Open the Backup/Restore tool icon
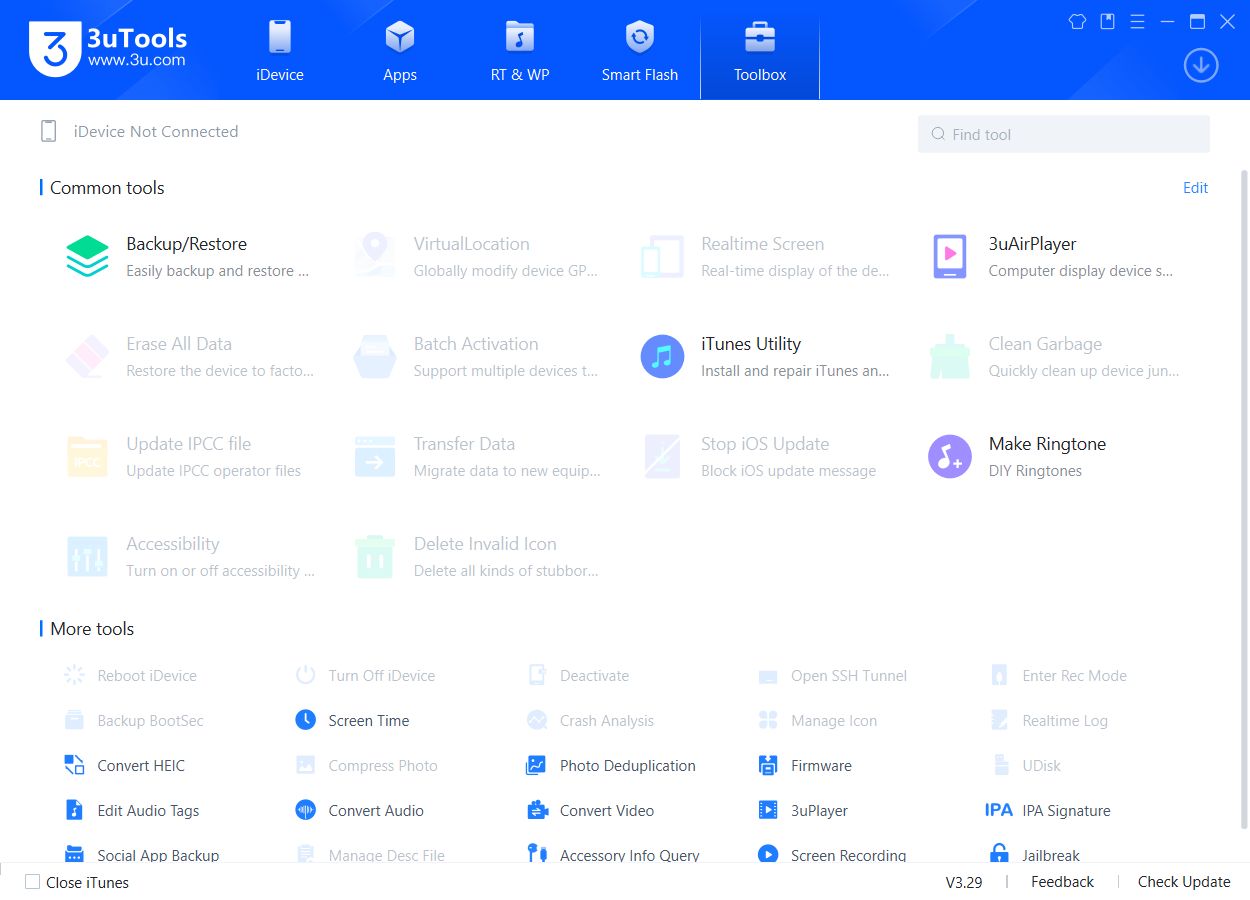 (87, 257)
